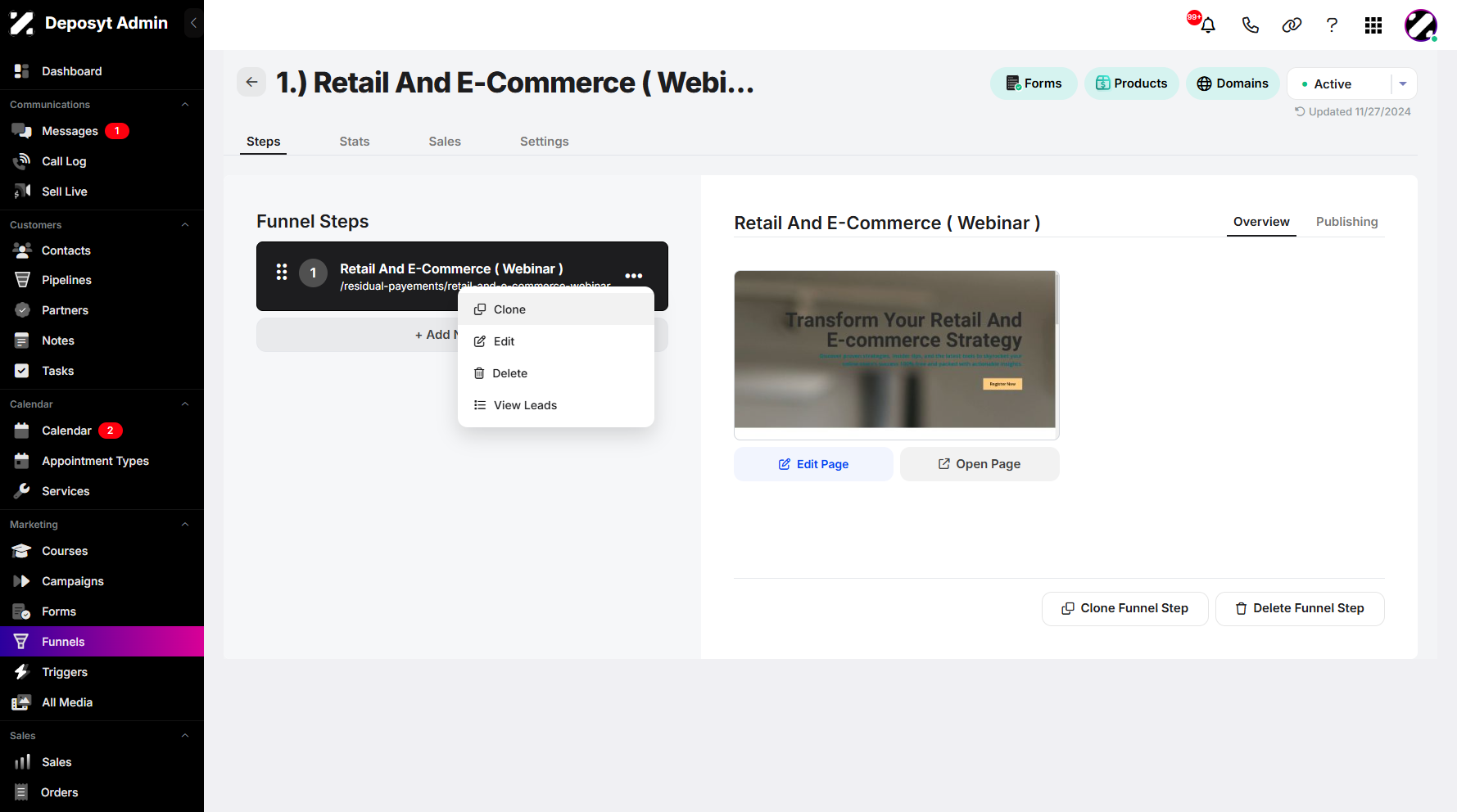
Task: Open the Active status dropdown arrow
Action: (1403, 83)
